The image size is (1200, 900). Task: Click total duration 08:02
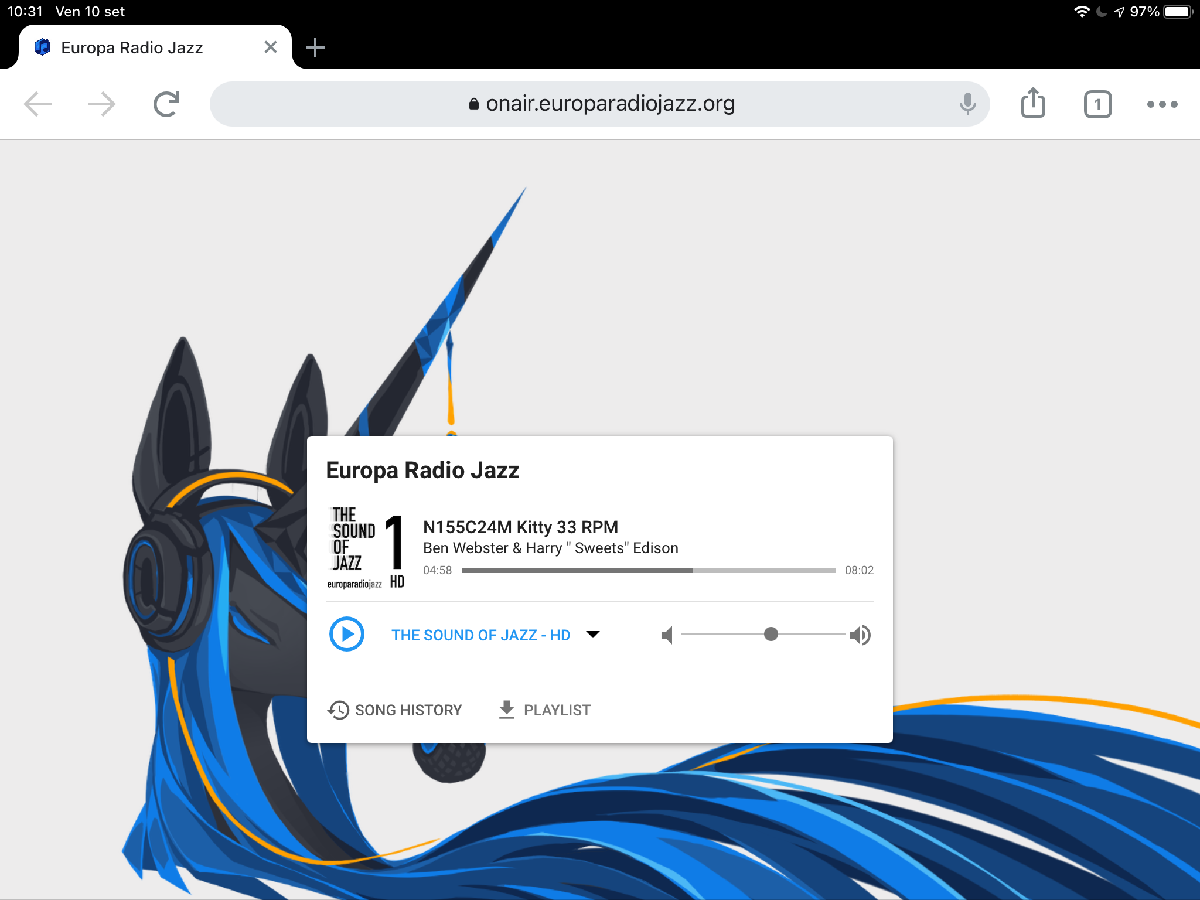(x=859, y=570)
